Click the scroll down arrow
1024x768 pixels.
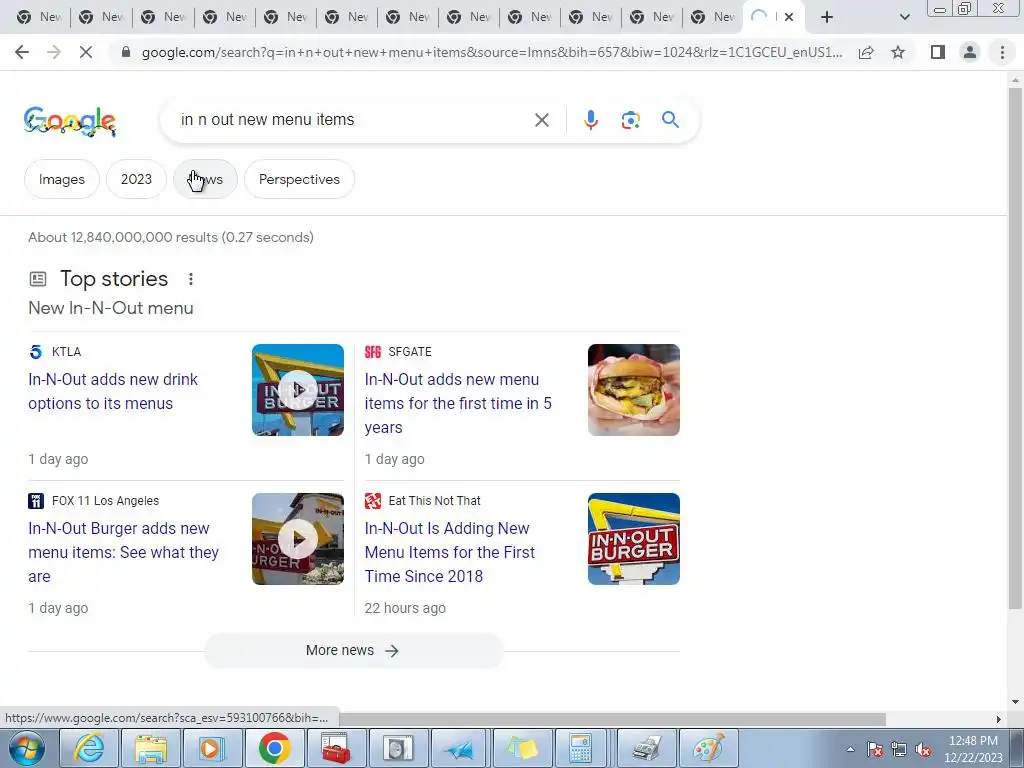1015,702
